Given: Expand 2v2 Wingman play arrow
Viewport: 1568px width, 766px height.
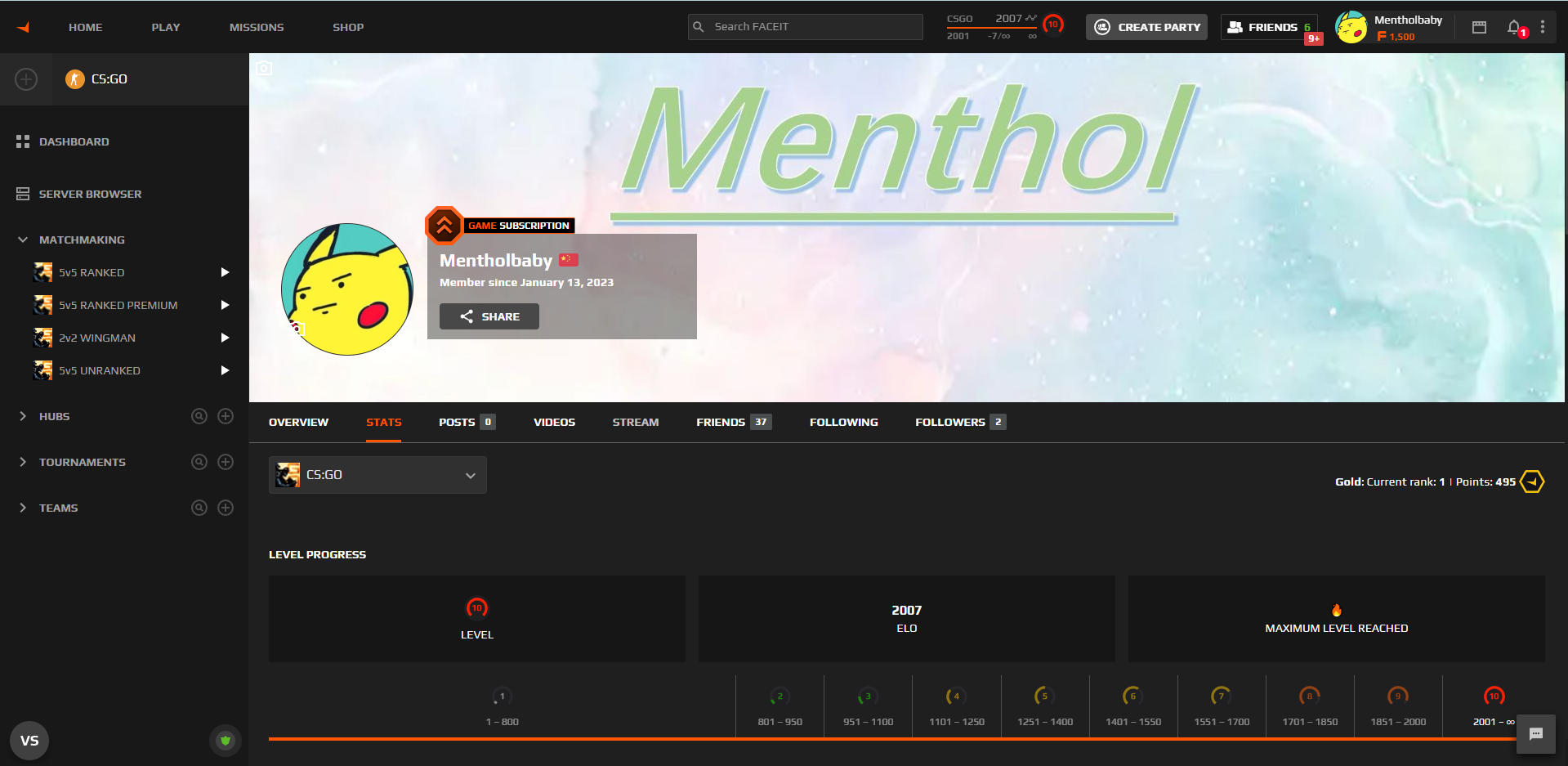Looking at the screenshot, I should (x=225, y=338).
